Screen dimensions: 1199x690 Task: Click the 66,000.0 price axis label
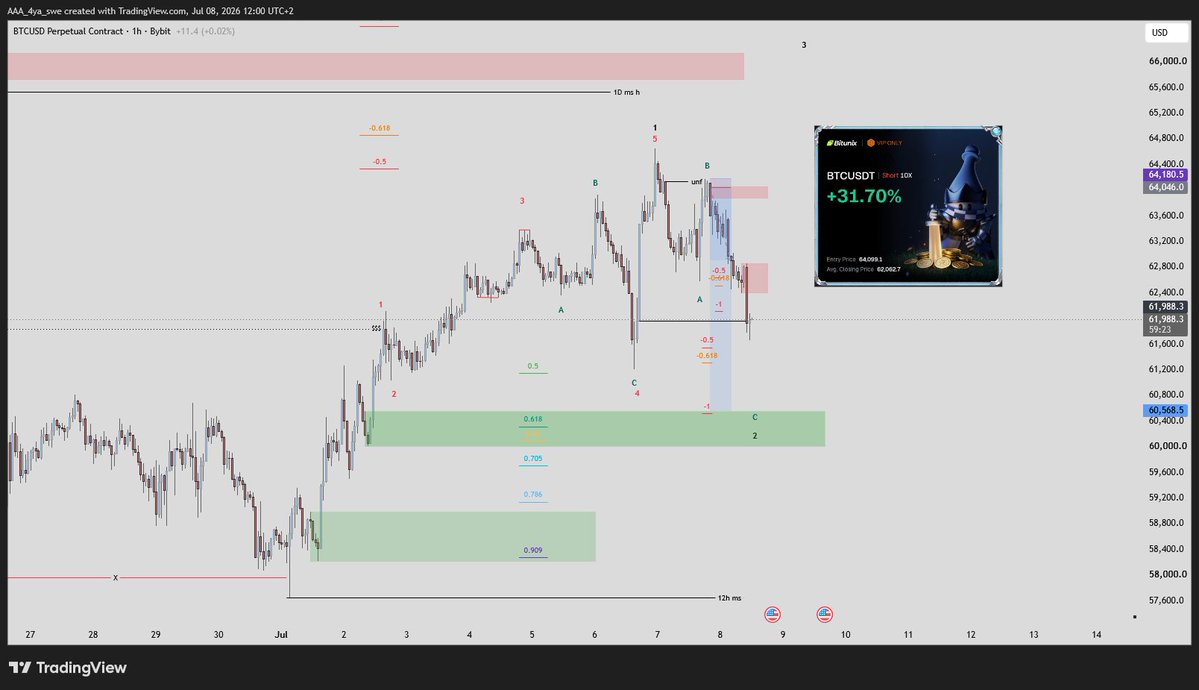tap(1168, 61)
